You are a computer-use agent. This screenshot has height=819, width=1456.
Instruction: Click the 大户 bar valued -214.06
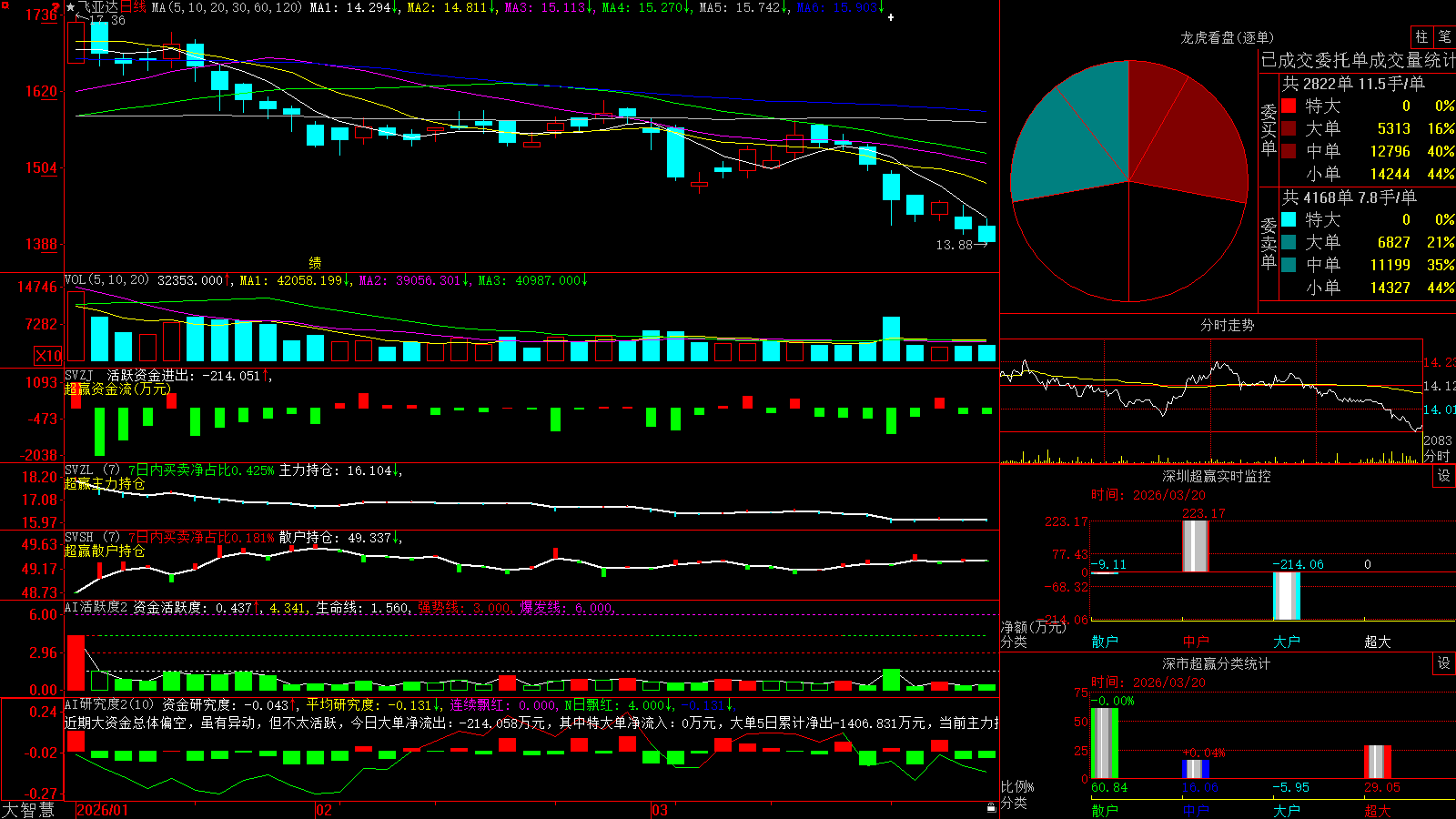pyautogui.click(x=1286, y=596)
